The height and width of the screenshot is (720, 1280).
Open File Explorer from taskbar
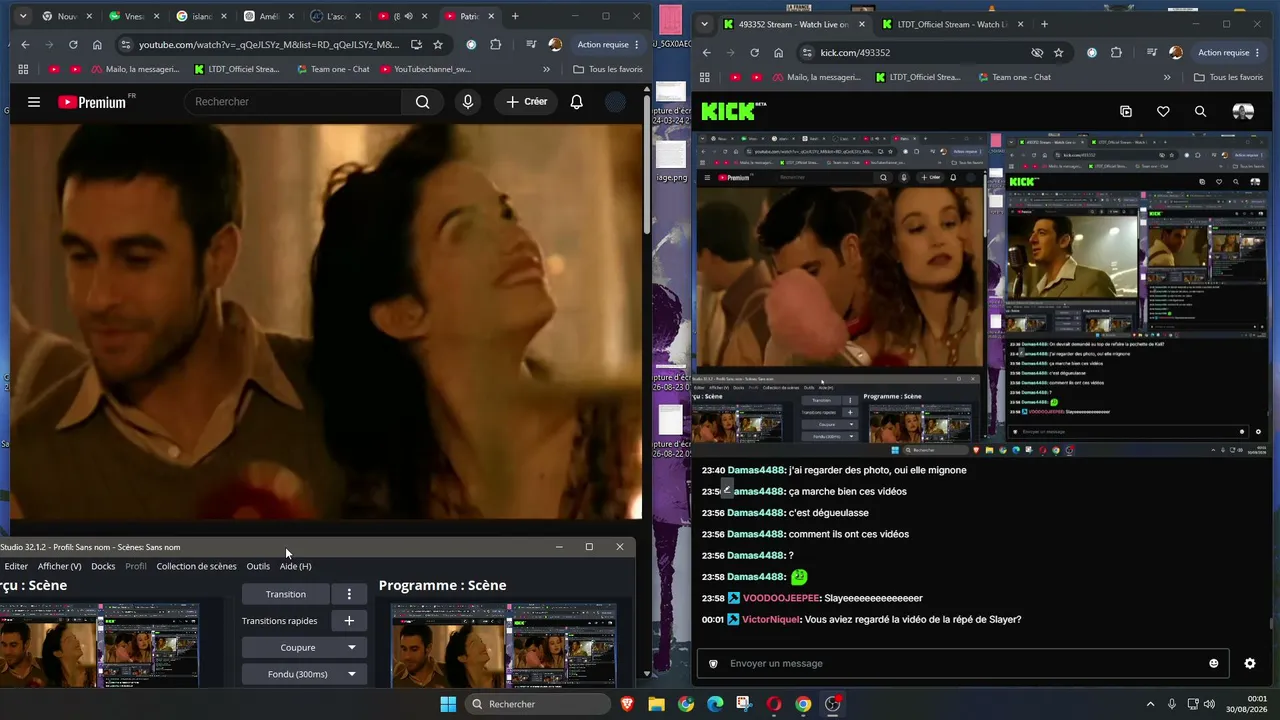click(656, 704)
